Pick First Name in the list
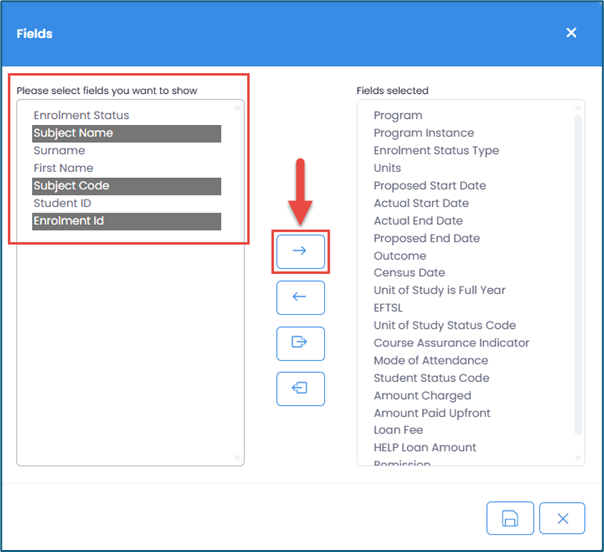Viewport: 604px width, 552px height. pos(63,168)
